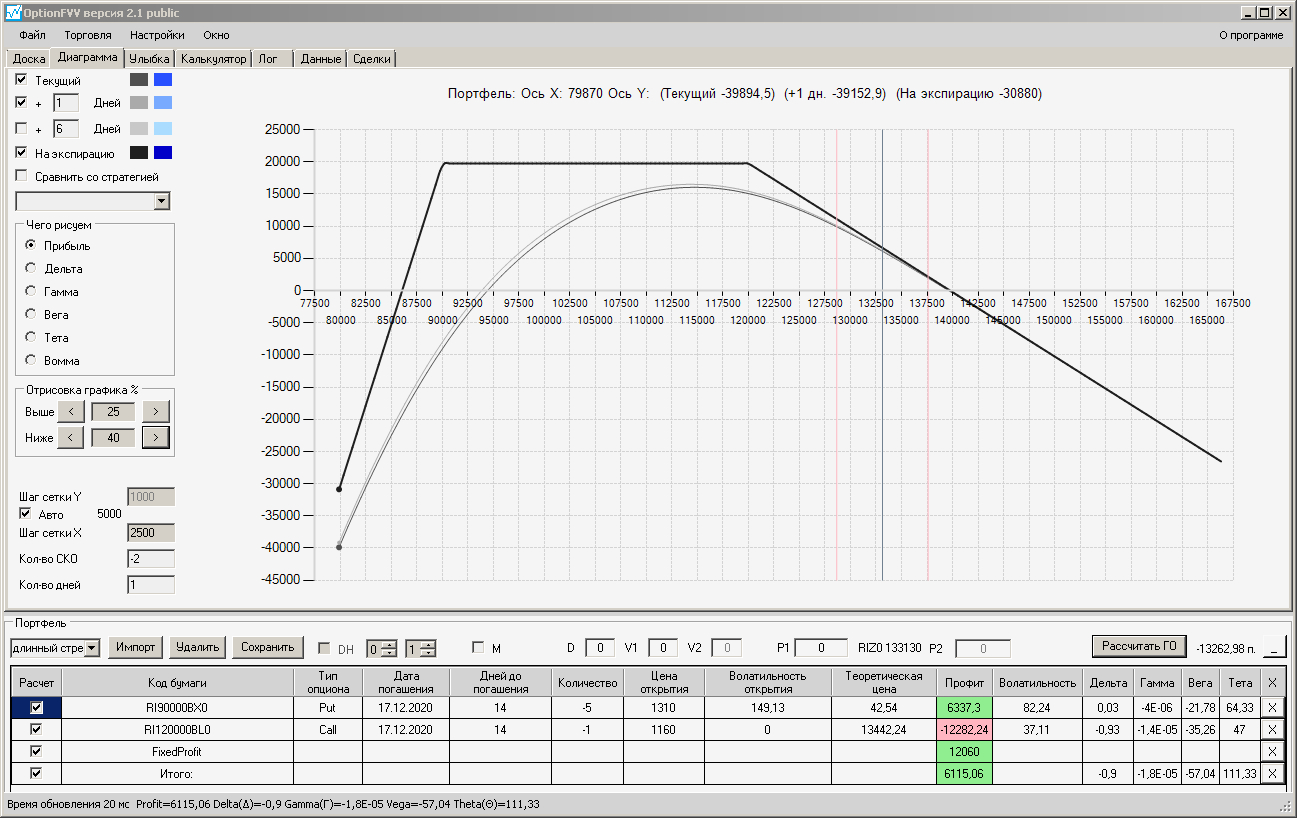This screenshot has height=818, width=1297.
Task: Switch to the Улыбка tab
Action: click(x=150, y=59)
